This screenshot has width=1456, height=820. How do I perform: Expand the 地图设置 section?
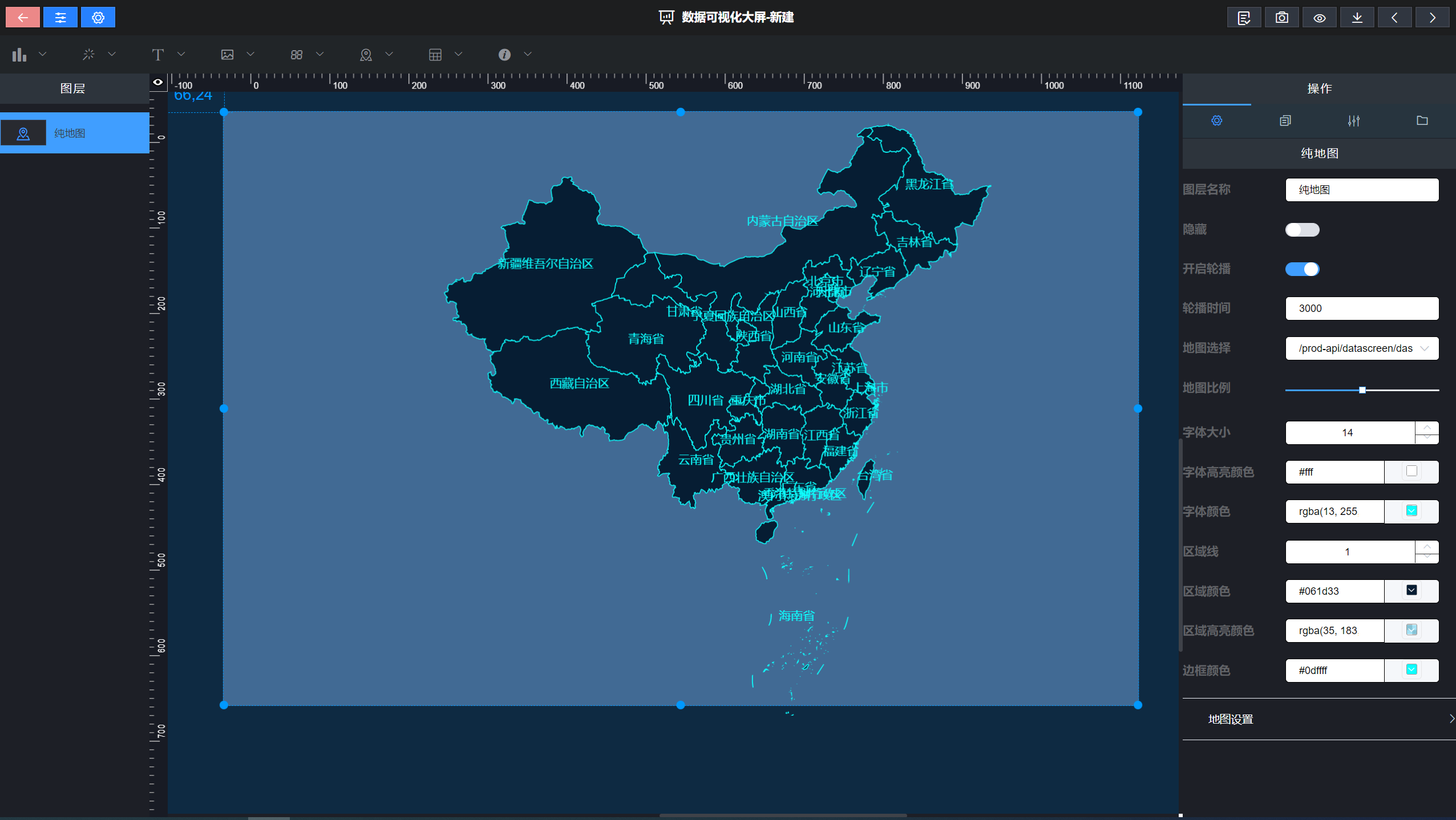[x=1319, y=719]
